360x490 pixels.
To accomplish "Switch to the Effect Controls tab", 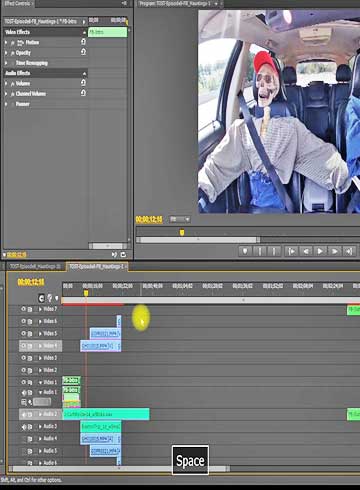I will [17, 4].
